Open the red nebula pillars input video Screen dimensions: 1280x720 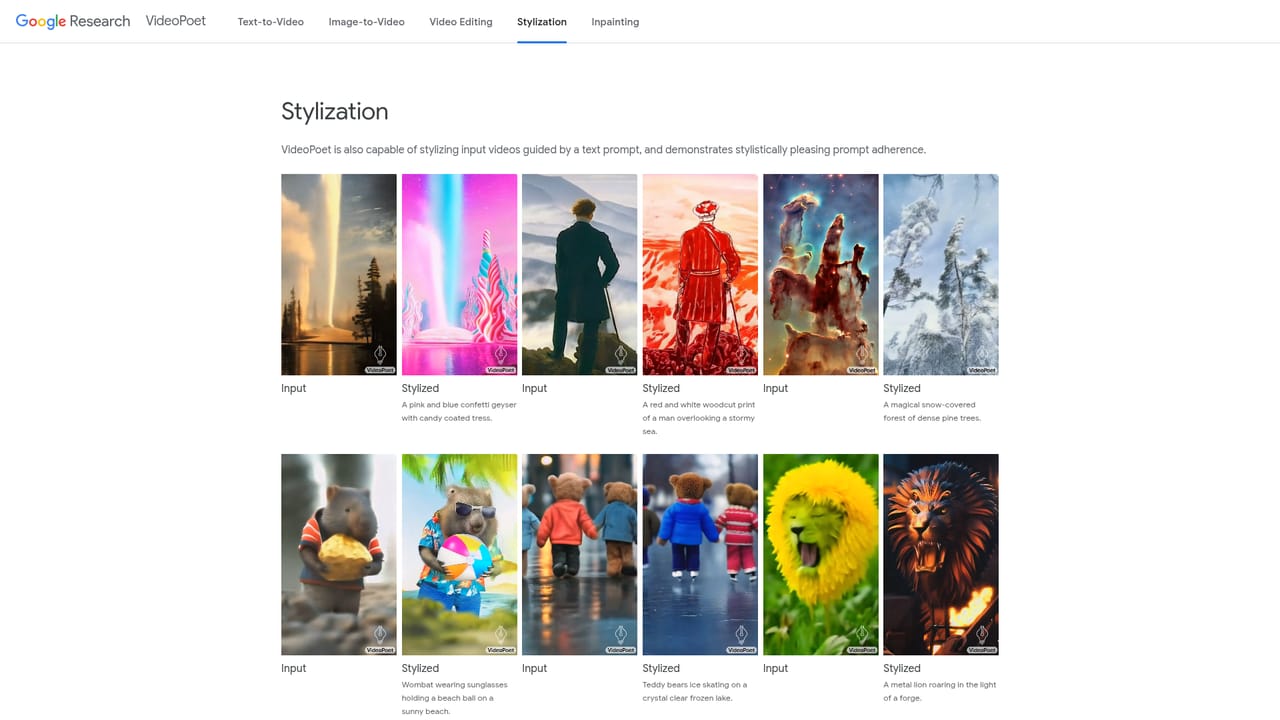pyautogui.click(x=821, y=275)
